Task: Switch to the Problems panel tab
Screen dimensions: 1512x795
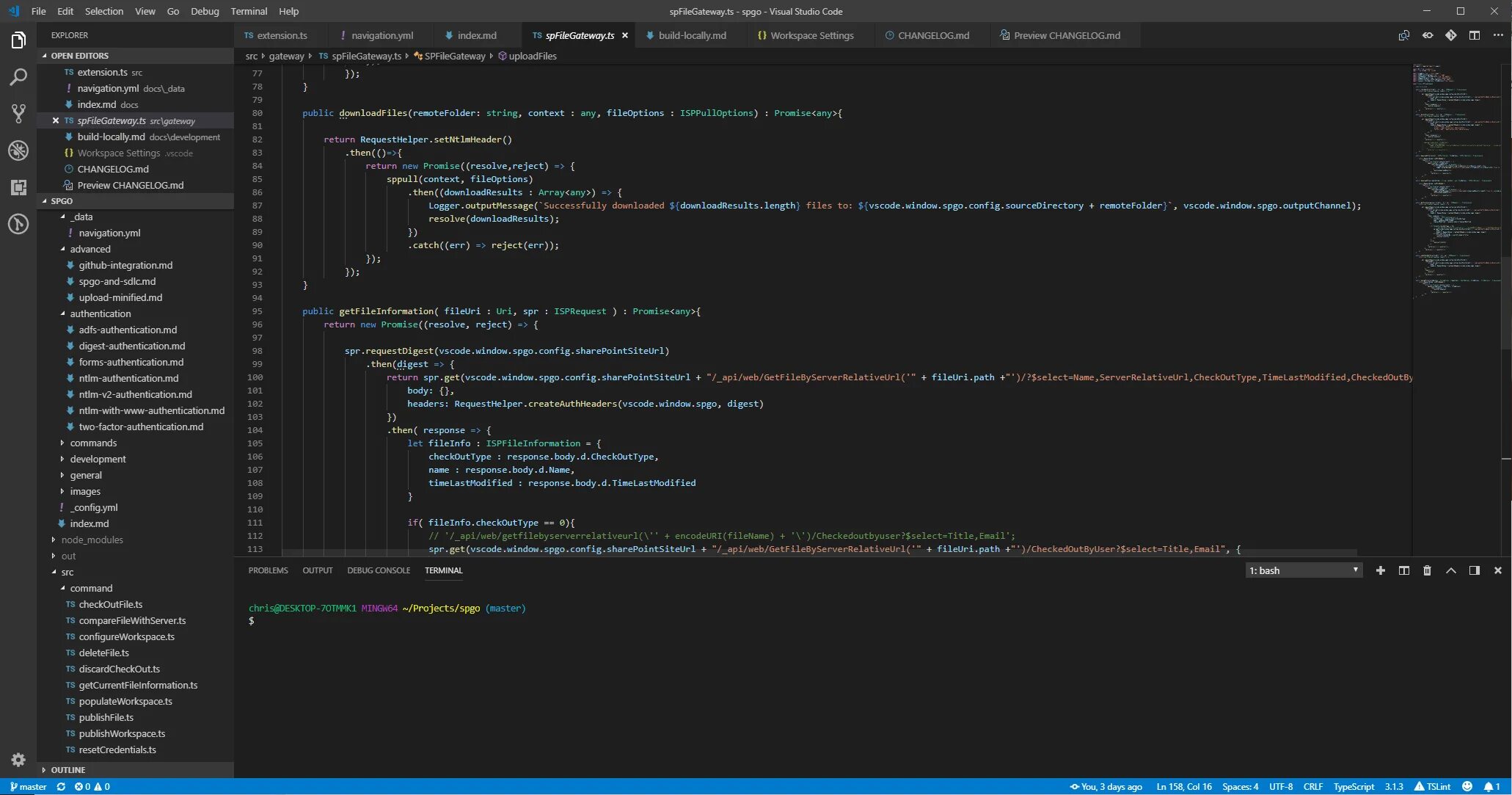Action: pyautogui.click(x=268, y=570)
